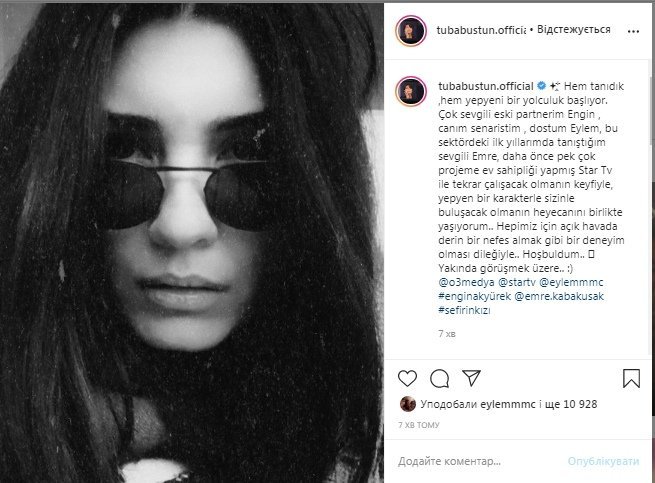The height and width of the screenshot is (483, 655).
Task: Open header profile avatar of tubabustun.official
Action: pos(411,31)
